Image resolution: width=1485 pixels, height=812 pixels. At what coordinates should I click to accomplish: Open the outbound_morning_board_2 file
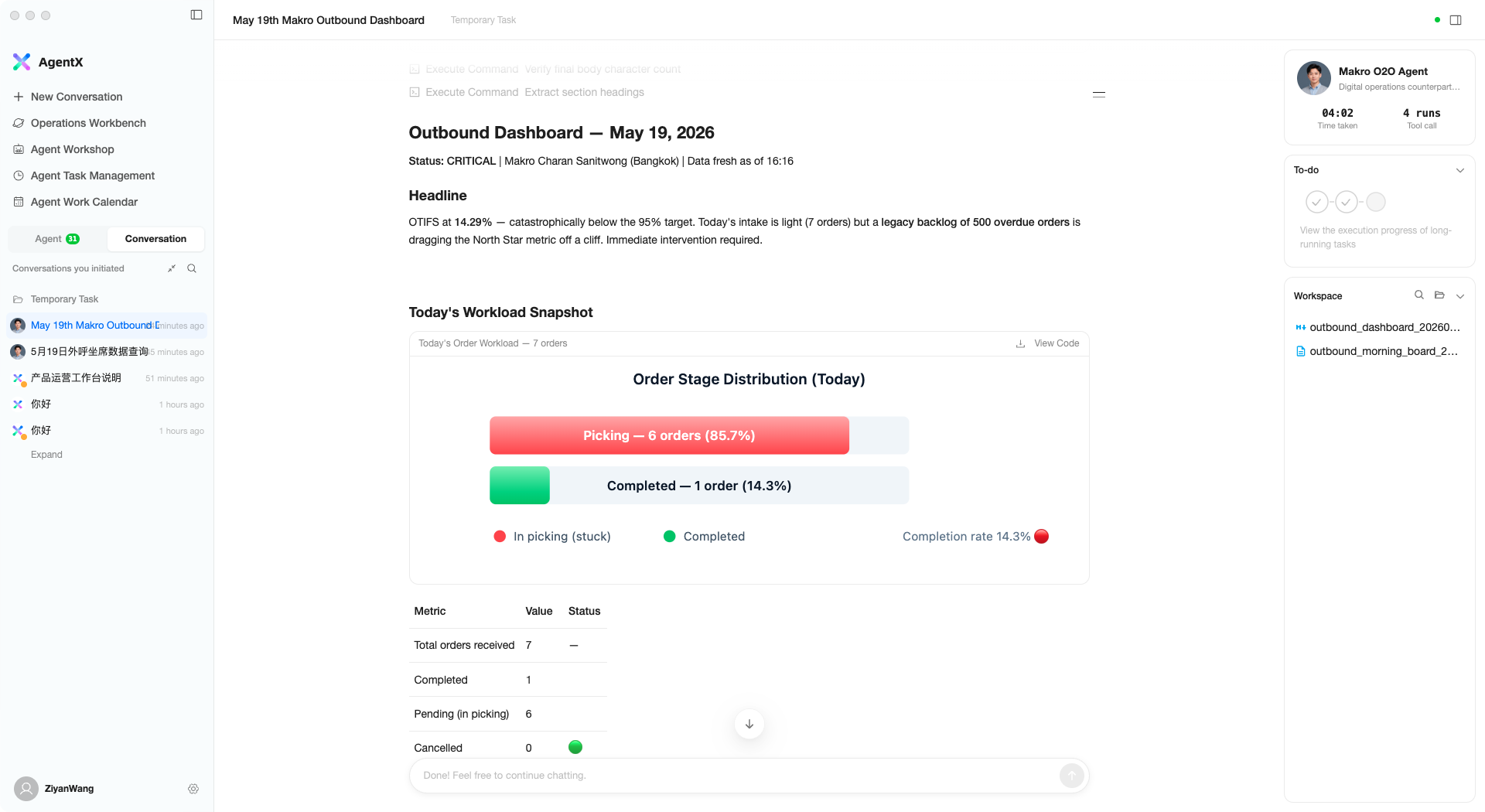1378,351
